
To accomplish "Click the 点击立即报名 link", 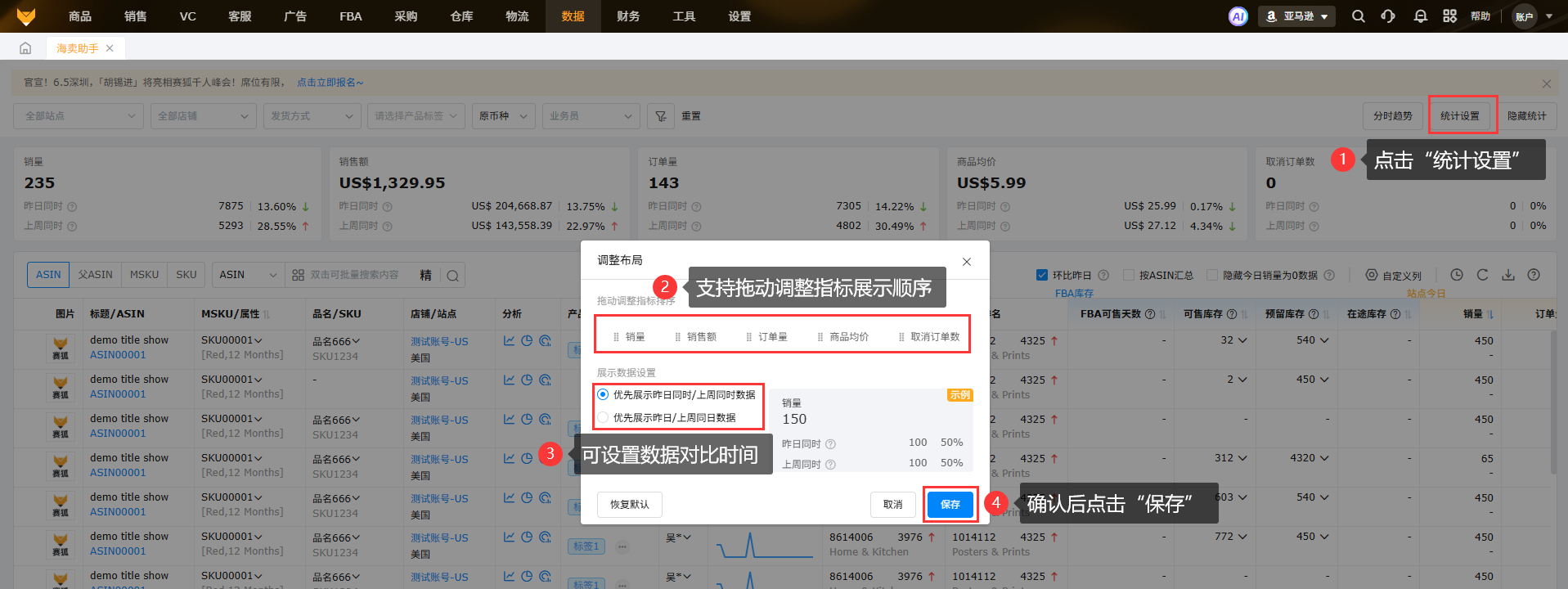I will (330, 83).
